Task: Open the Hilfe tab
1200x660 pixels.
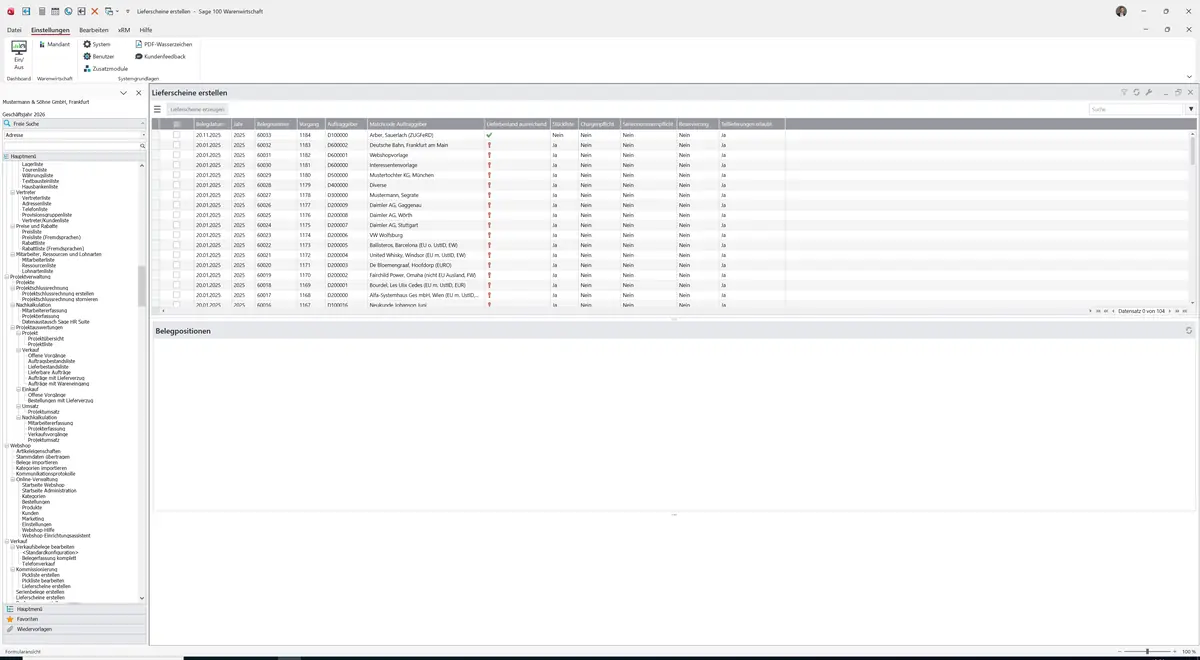Action: click(x=146, y=30)
